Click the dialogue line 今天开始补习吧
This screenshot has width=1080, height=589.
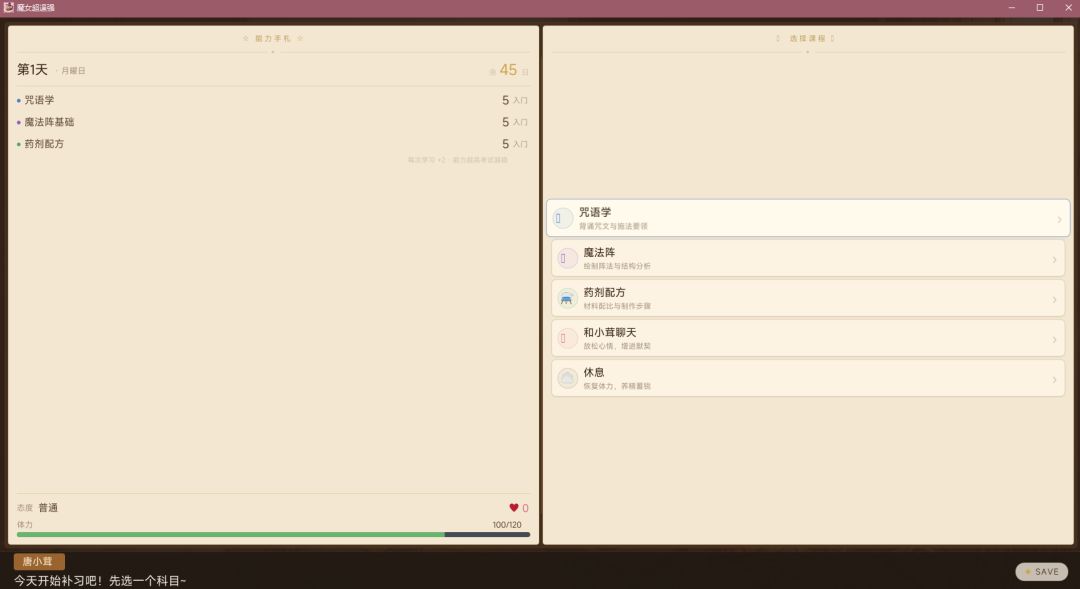100,581
